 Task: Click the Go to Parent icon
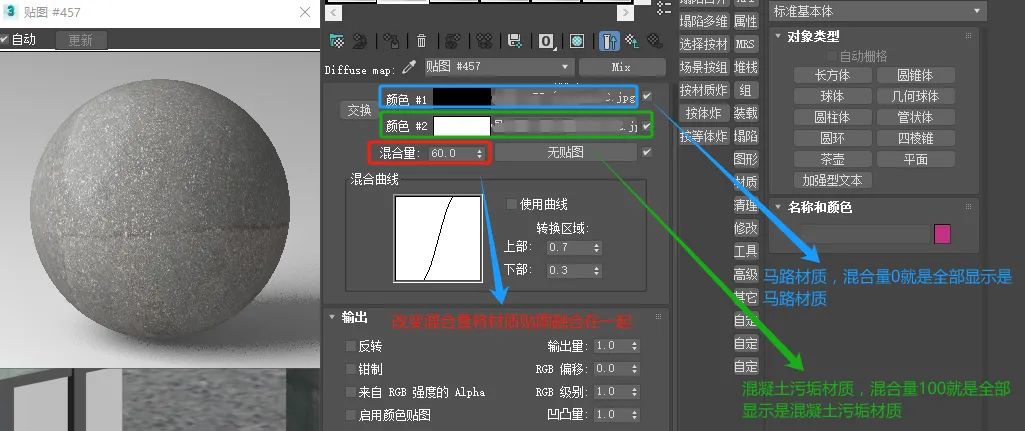point(631,41)
